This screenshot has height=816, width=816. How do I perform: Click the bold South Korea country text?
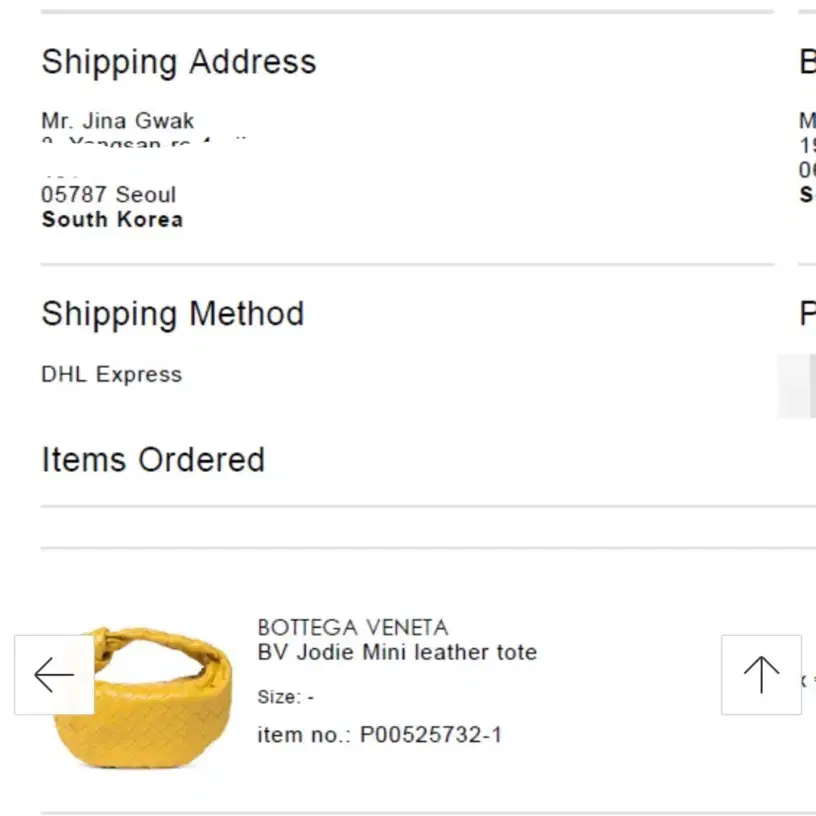click(x=112, y=220)
